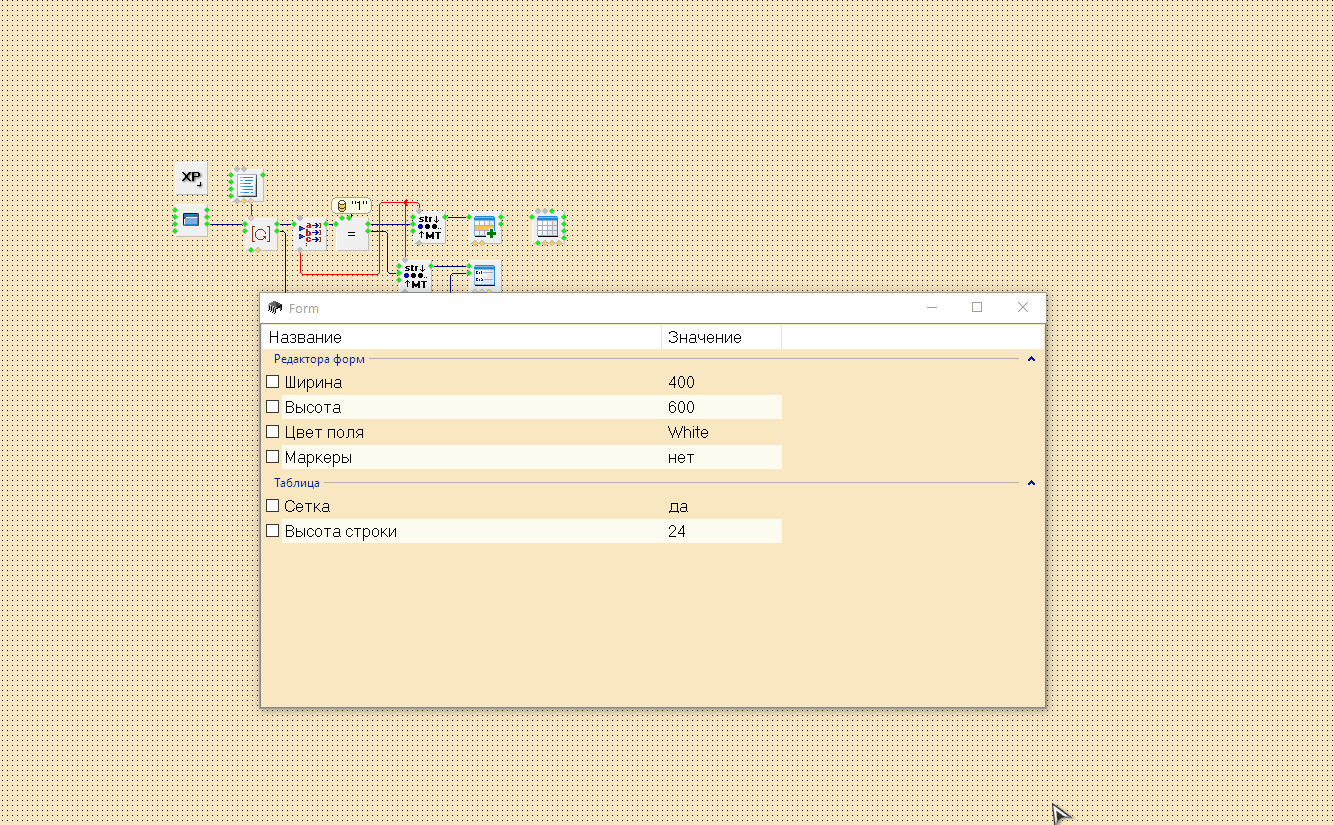Select the a-b-c channel switch element
This screenshot has height=825, width=1334.
pos(311,234)
